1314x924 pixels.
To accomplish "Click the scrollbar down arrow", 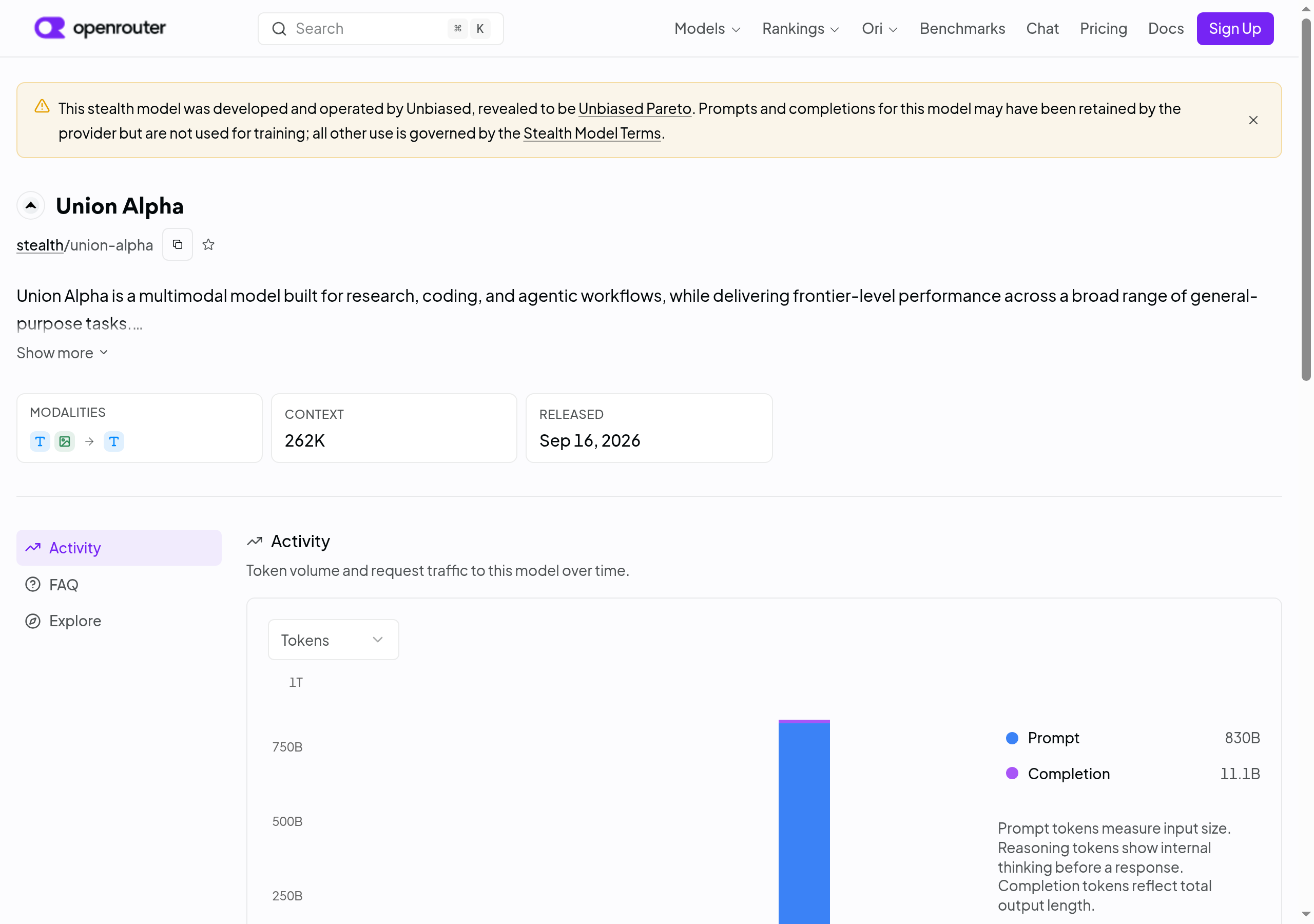I will click(x=1305, y=914).
